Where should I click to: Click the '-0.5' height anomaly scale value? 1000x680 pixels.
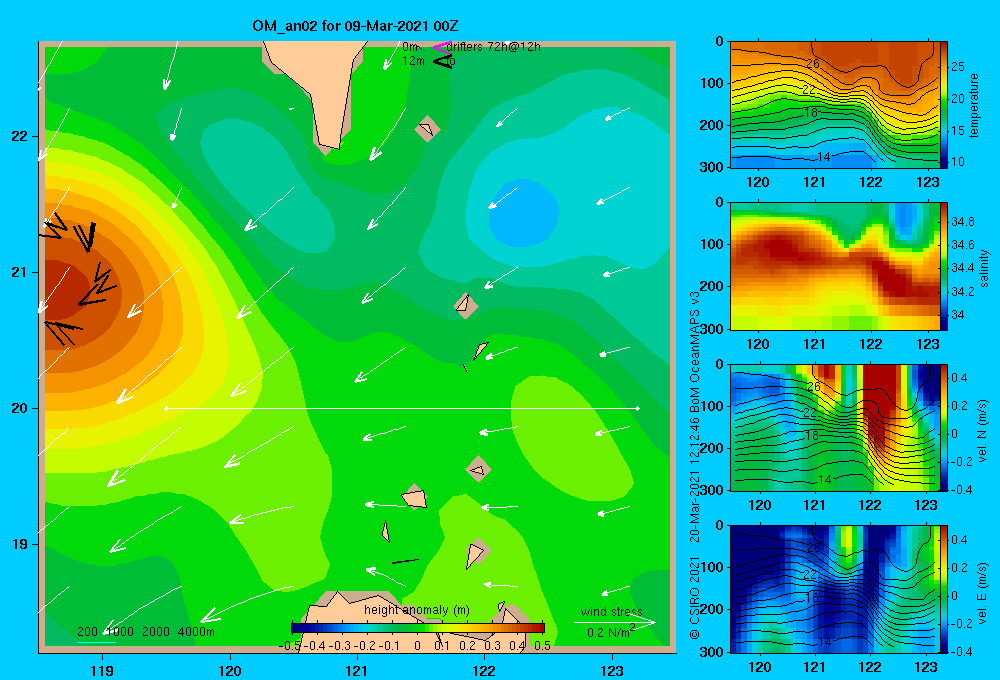coord(290,645)
